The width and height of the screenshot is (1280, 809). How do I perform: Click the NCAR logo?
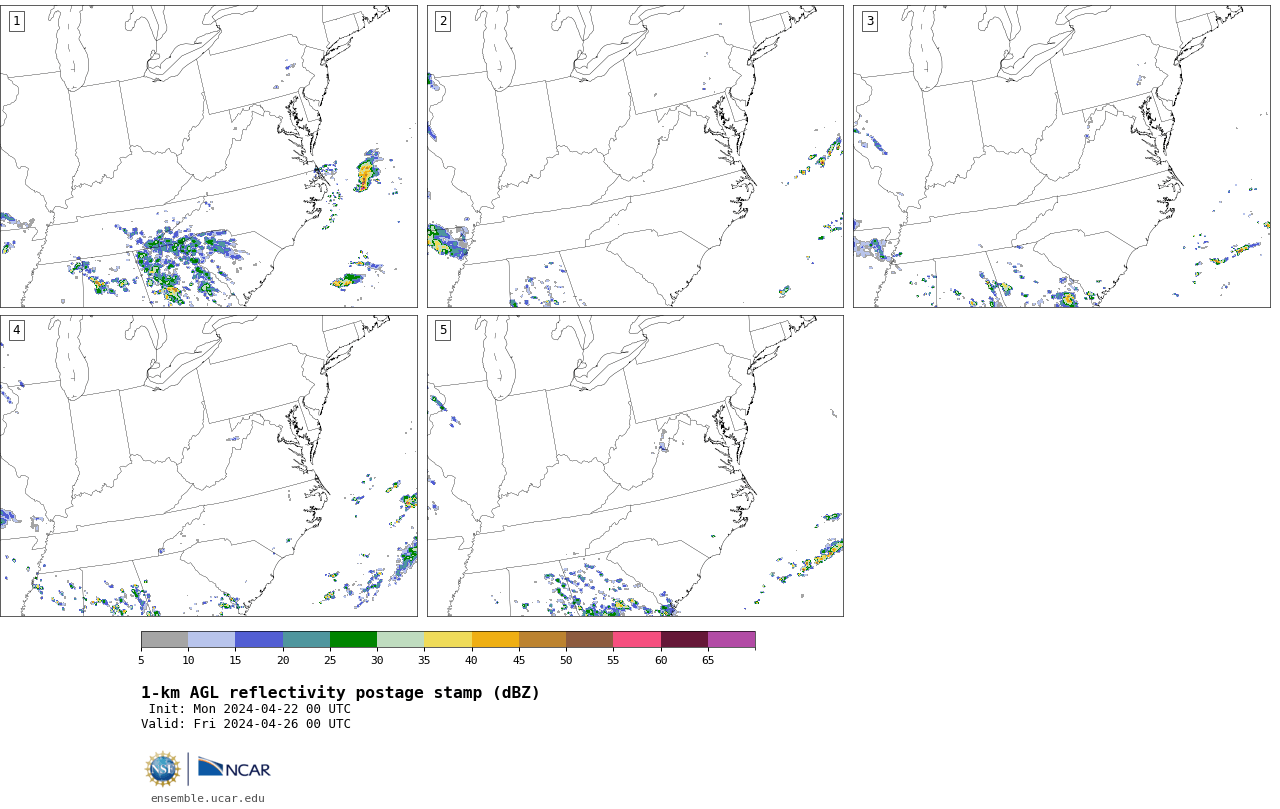[234, 768]
